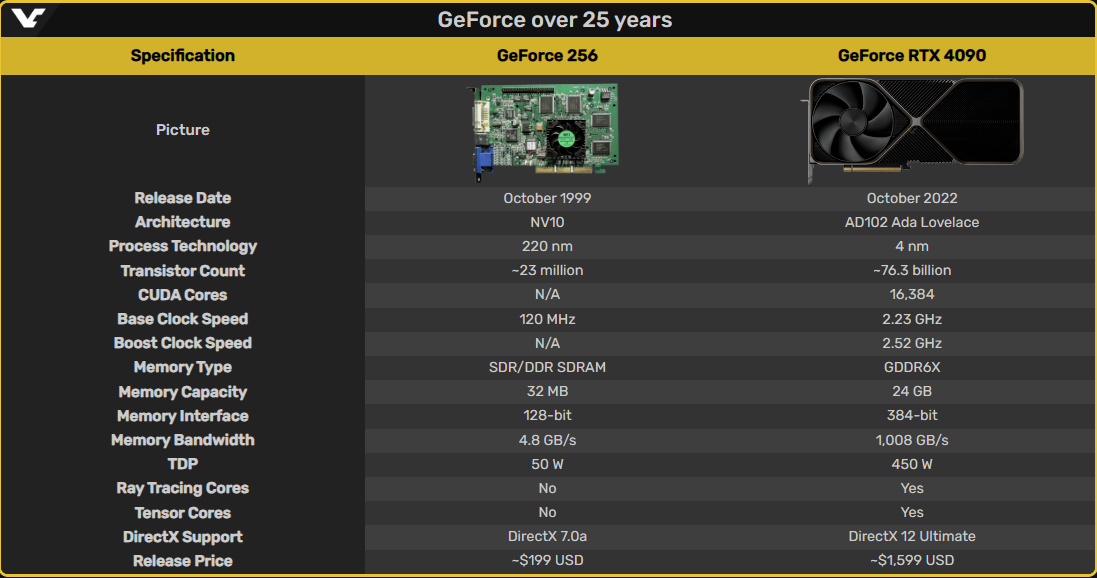Select the Ray Tracing Cores 'No' cell

pos(547,488)
